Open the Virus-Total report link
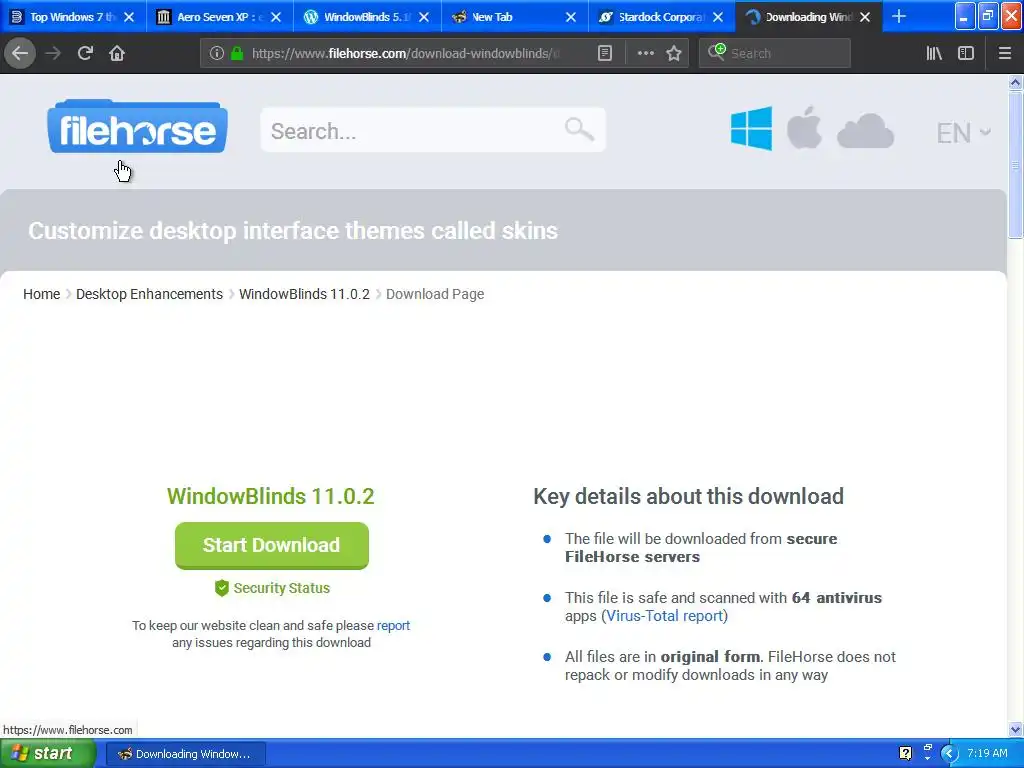Screen dimensions: 1024x768 [664, 616]
